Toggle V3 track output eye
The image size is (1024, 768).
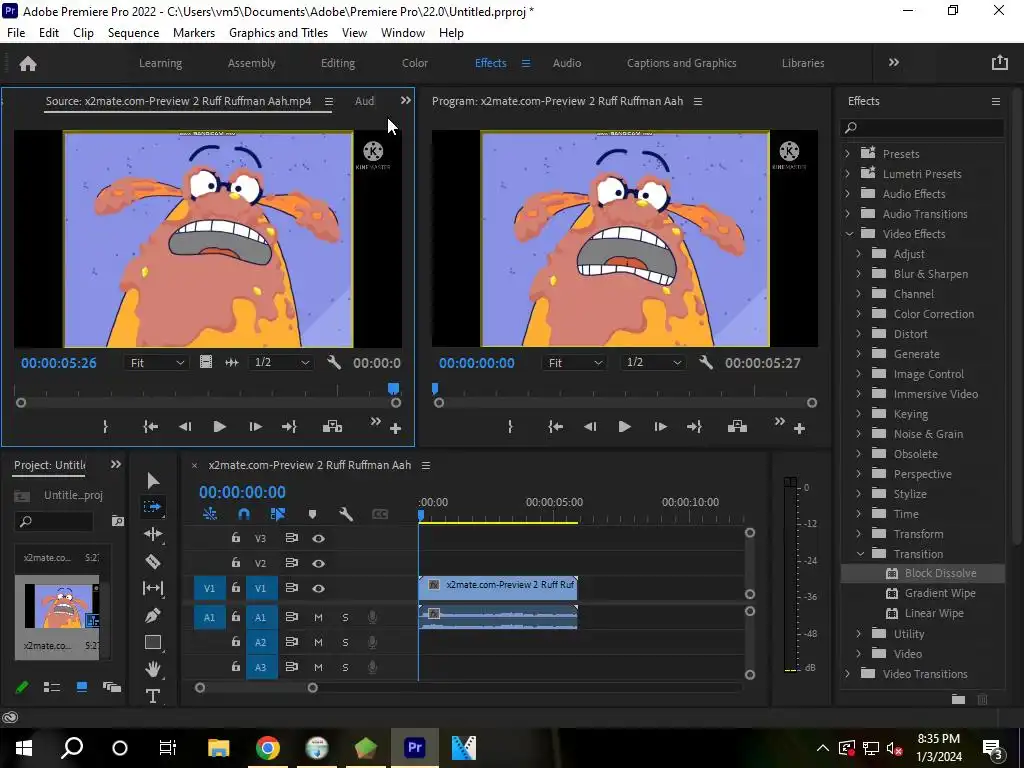tap(318, 538)
